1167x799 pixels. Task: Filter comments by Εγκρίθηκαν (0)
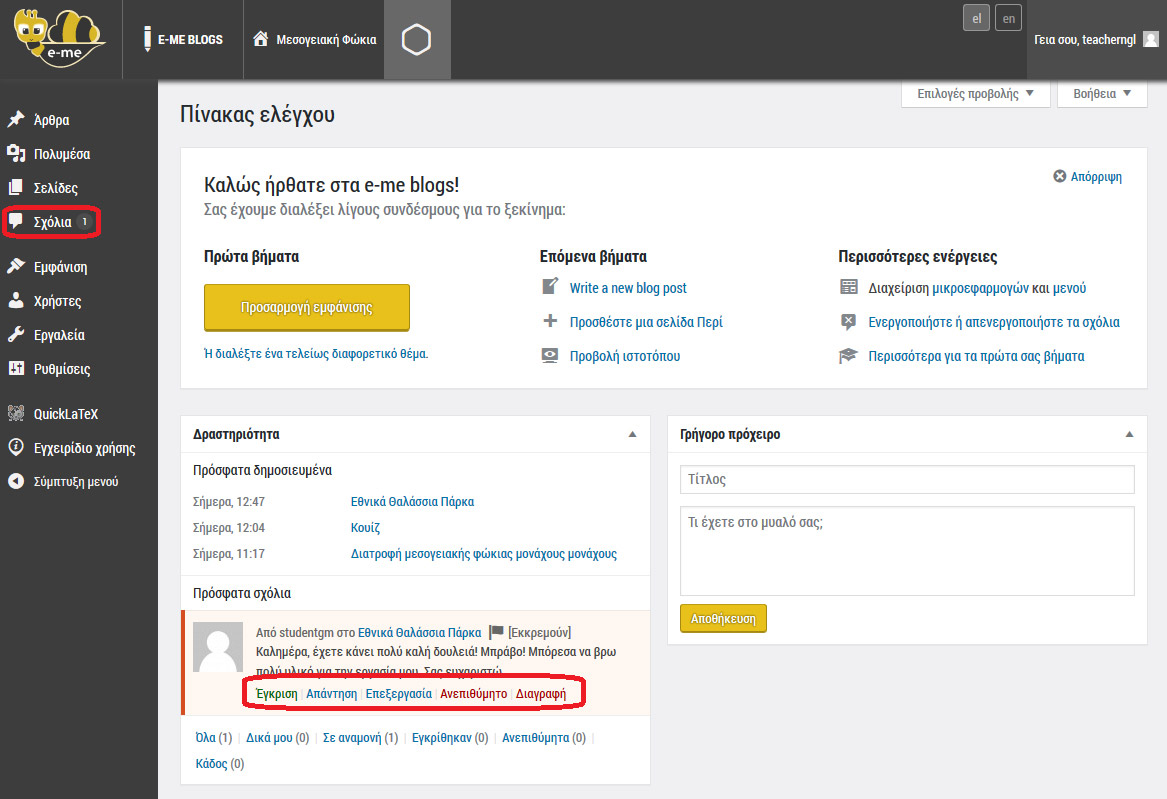450,737
